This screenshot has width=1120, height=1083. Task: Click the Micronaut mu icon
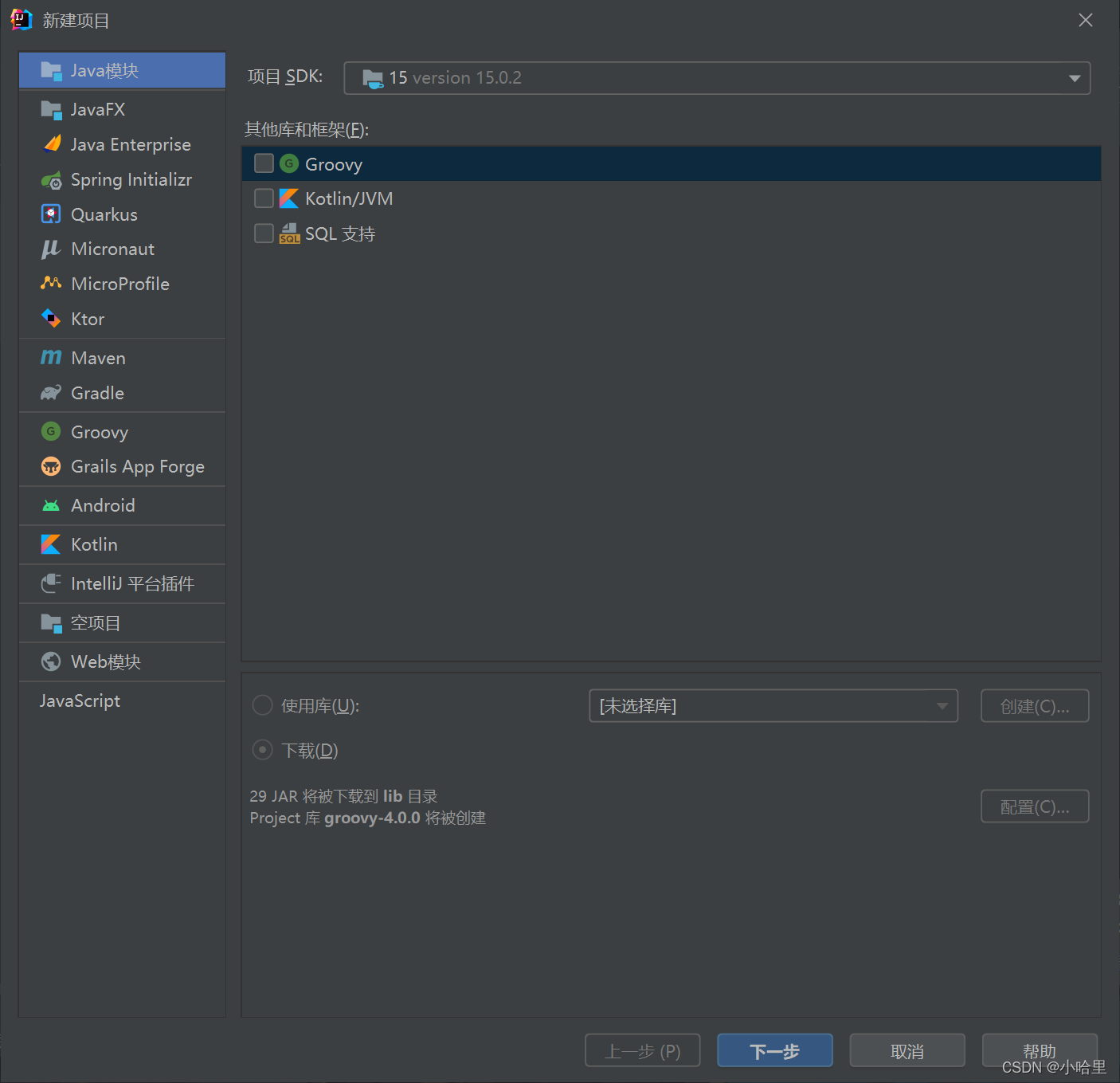point(51,249)
